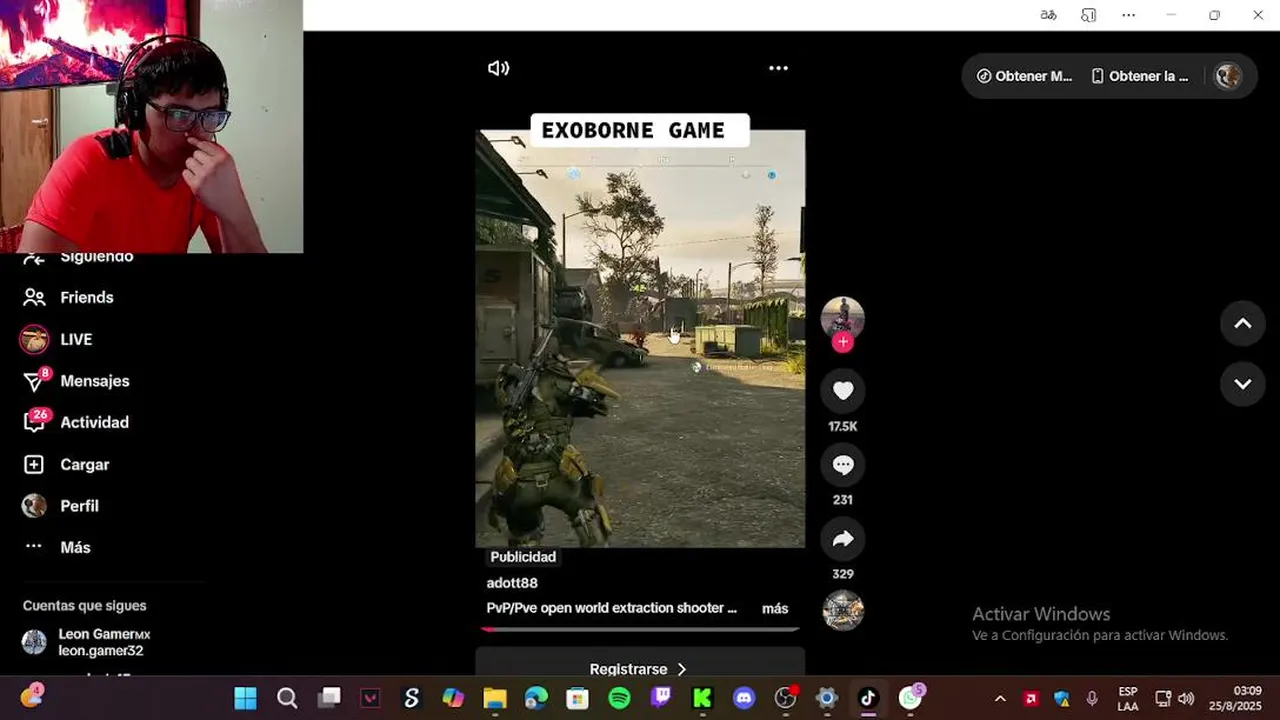Screen dimensions: 1280x720
Task: Open the three-dot video options menu
Action: pos(778,68)
